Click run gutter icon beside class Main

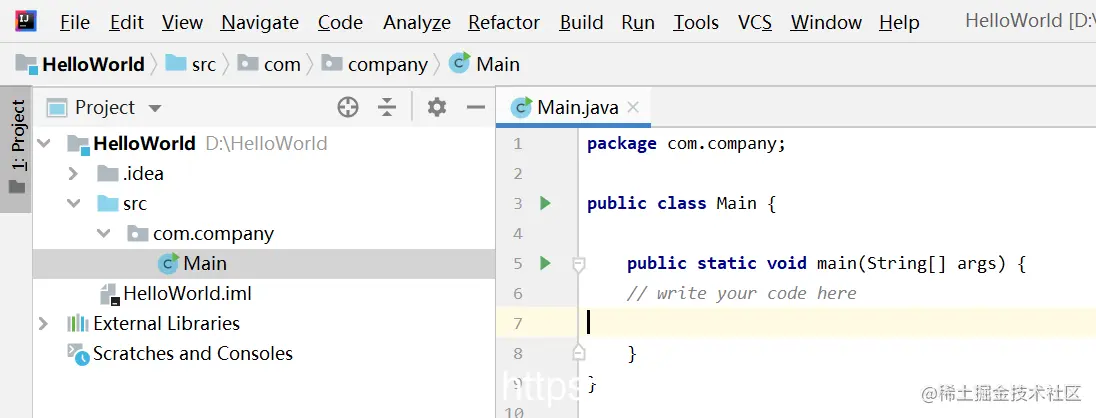click(x=545, y=203)
